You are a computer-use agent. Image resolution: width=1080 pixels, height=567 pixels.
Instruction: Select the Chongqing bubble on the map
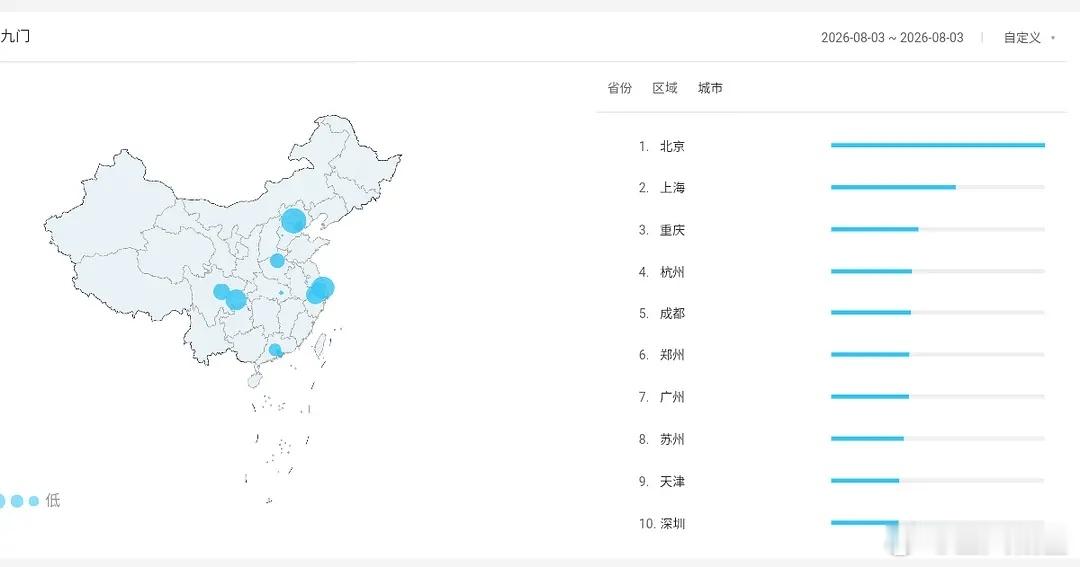[x=236, y=300]
